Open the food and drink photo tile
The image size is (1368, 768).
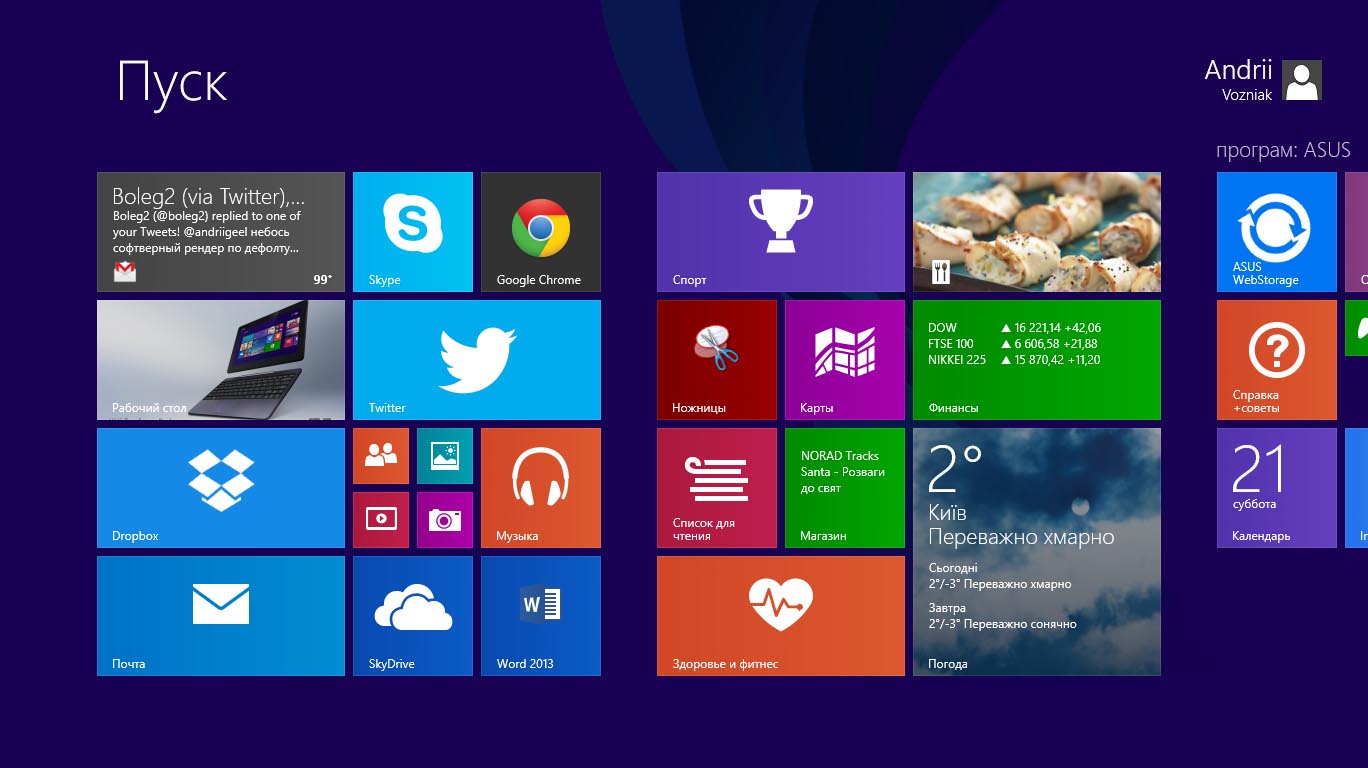(x=1037, y=232)
